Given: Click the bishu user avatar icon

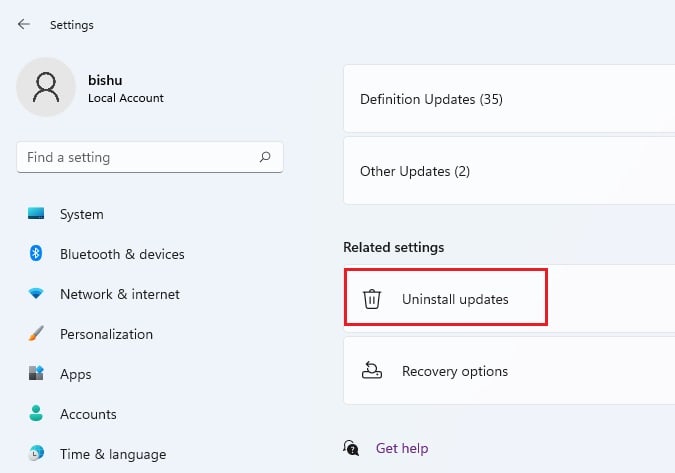Looking at the screenshot, I should coord(46,87).
